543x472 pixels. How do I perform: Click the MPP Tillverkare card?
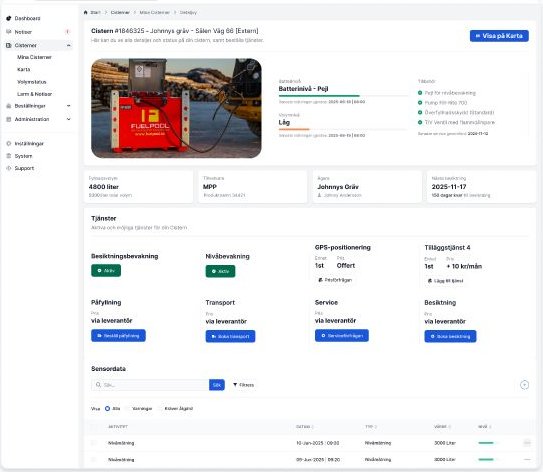pyautogui.click(x=253, y=187)
